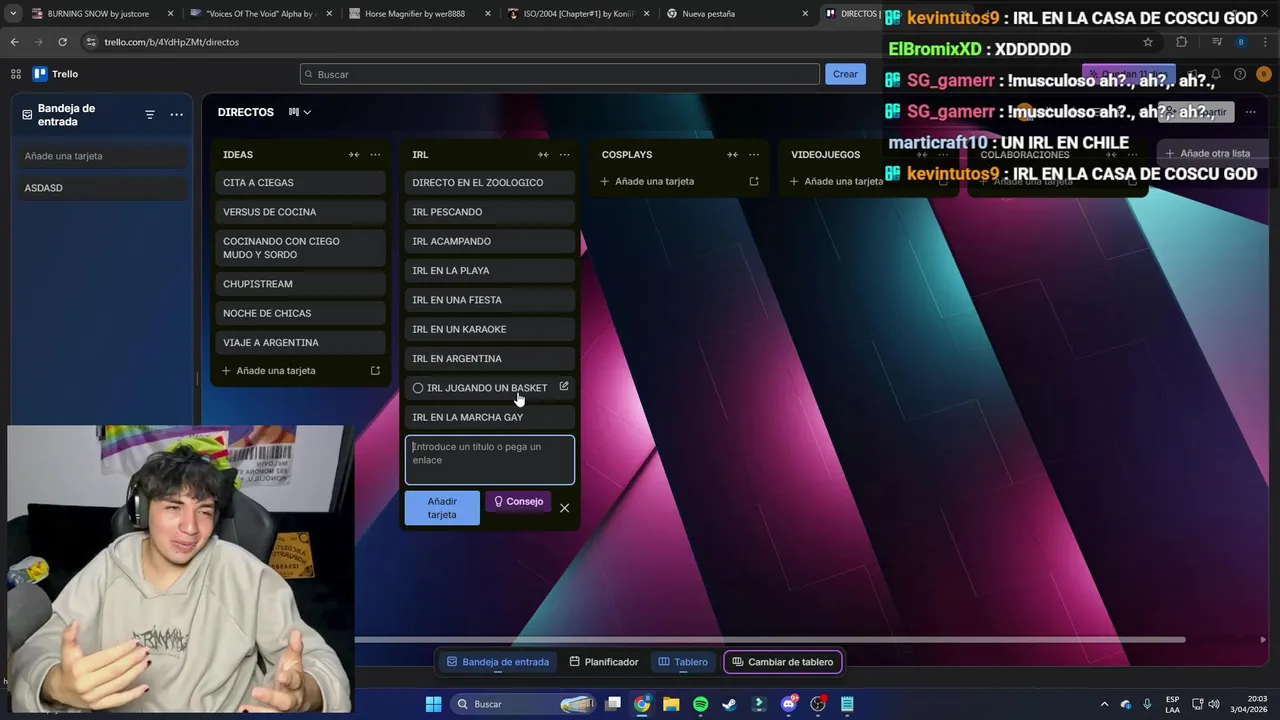Open the CHUPISTREAM card
The width and height of the screenshot is (1280, 720).
coord(300,284)
